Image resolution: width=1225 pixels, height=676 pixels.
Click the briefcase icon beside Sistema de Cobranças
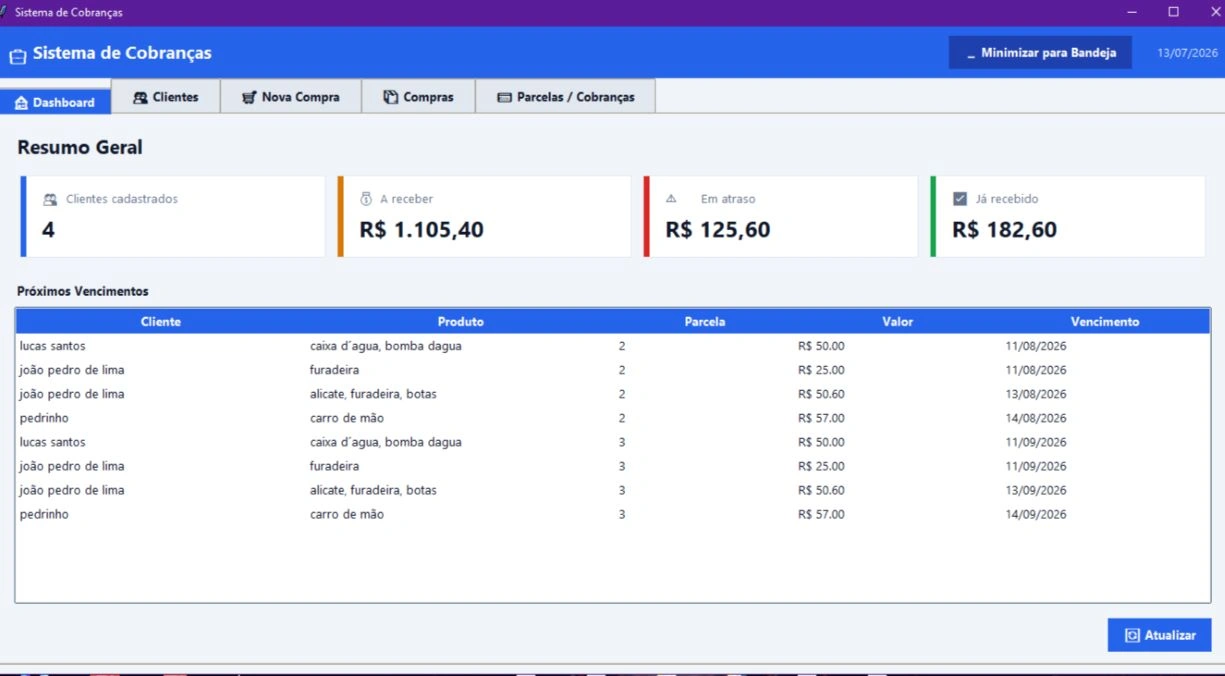tap(18, 56)
